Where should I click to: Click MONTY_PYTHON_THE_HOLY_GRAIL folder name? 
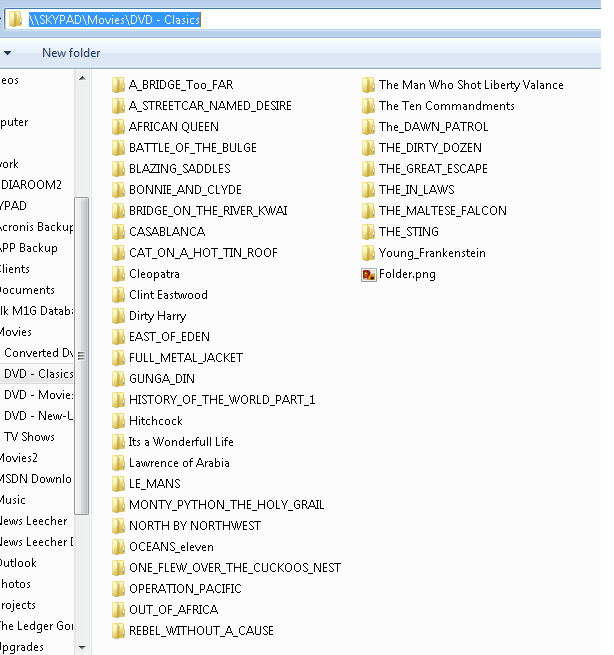227,505
